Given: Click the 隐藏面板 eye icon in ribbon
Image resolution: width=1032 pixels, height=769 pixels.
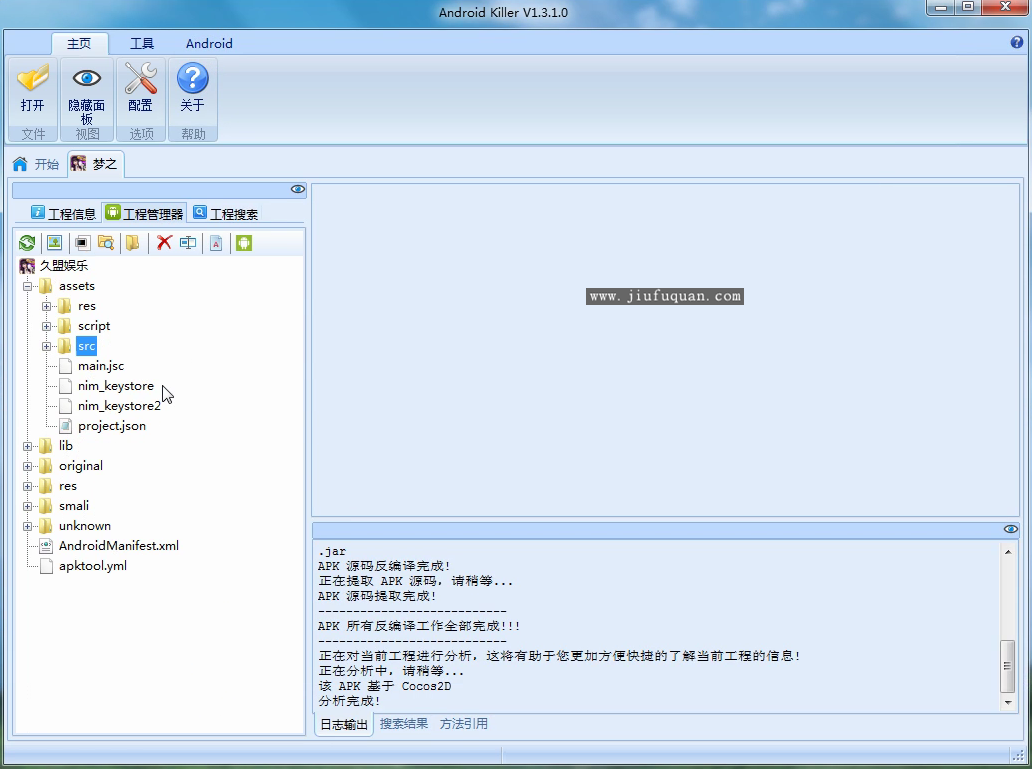Looking at the screenshot, I should coord(87,78).
